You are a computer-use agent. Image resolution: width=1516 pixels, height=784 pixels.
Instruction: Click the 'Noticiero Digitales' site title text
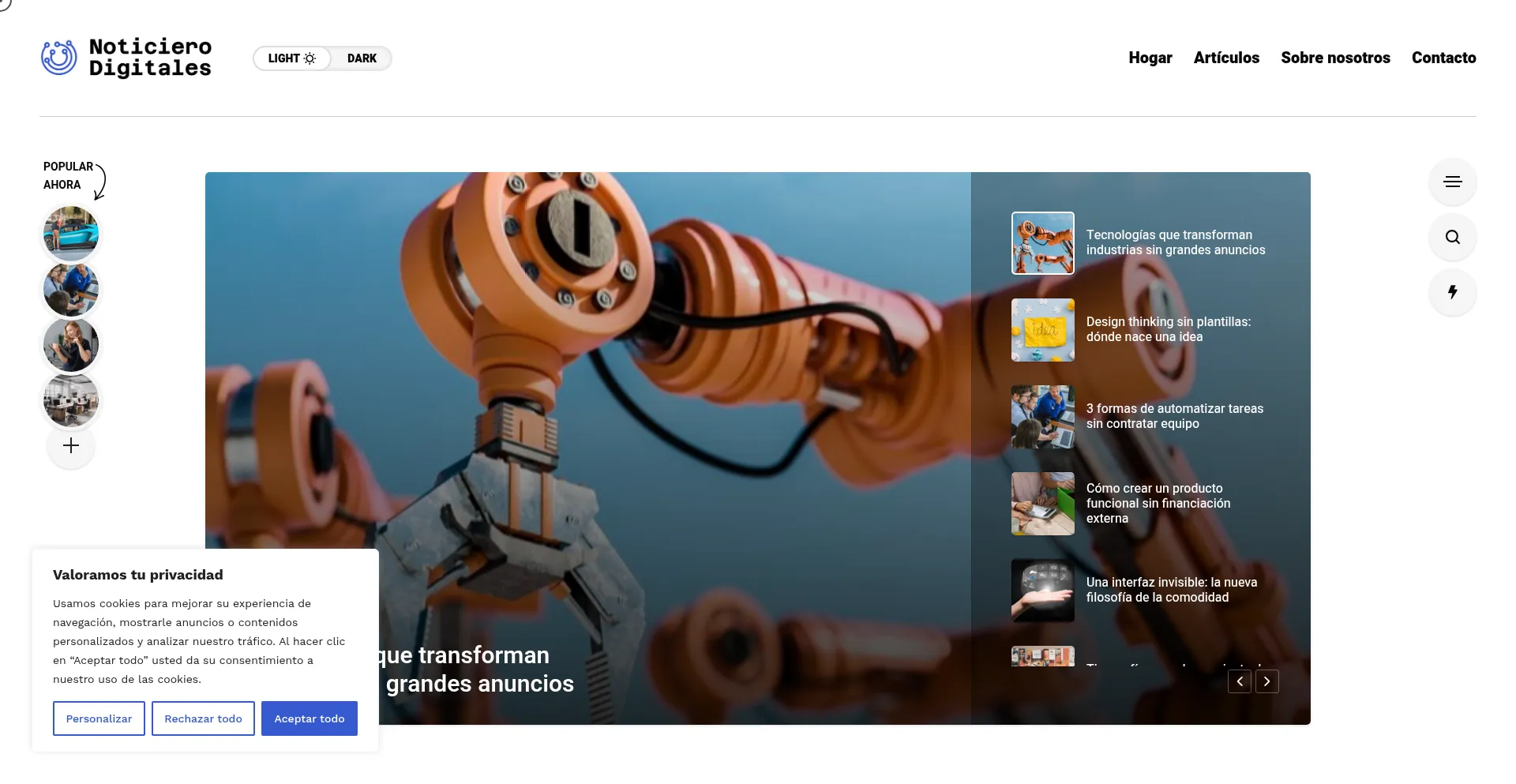tap(150, 58)
